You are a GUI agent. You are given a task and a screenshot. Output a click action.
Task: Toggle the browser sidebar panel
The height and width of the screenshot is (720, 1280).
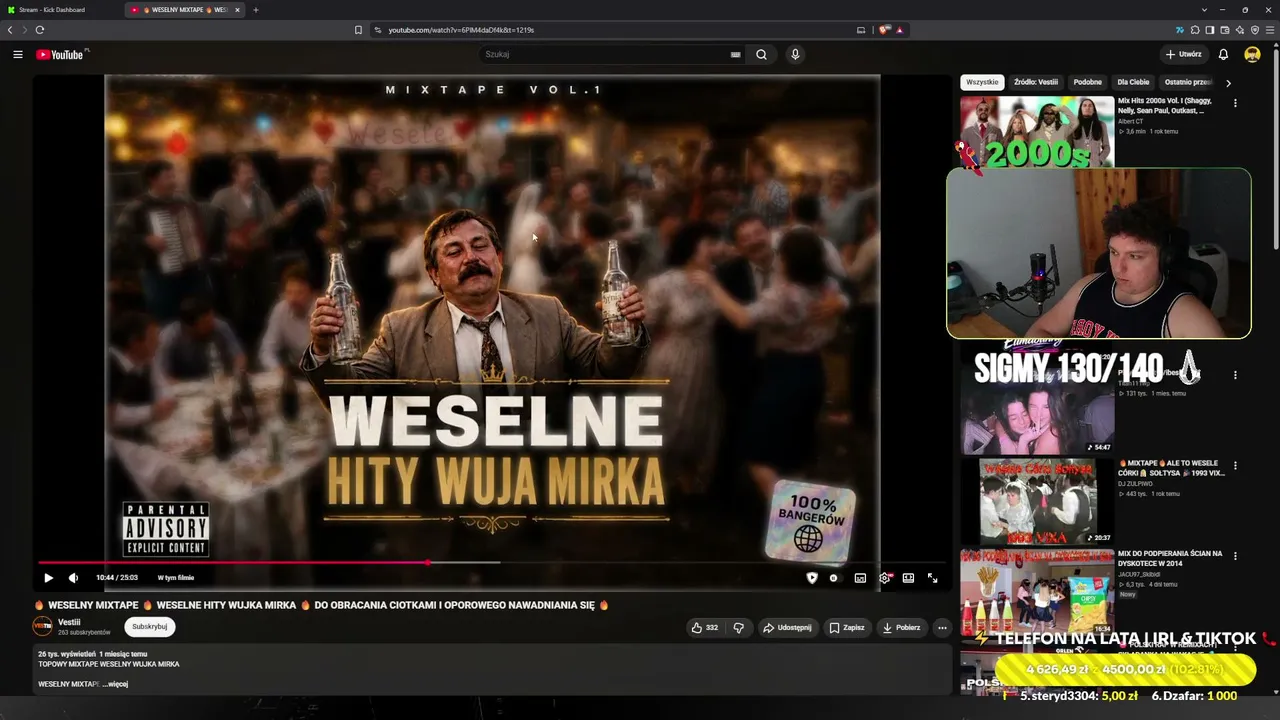coord(1210,30)
